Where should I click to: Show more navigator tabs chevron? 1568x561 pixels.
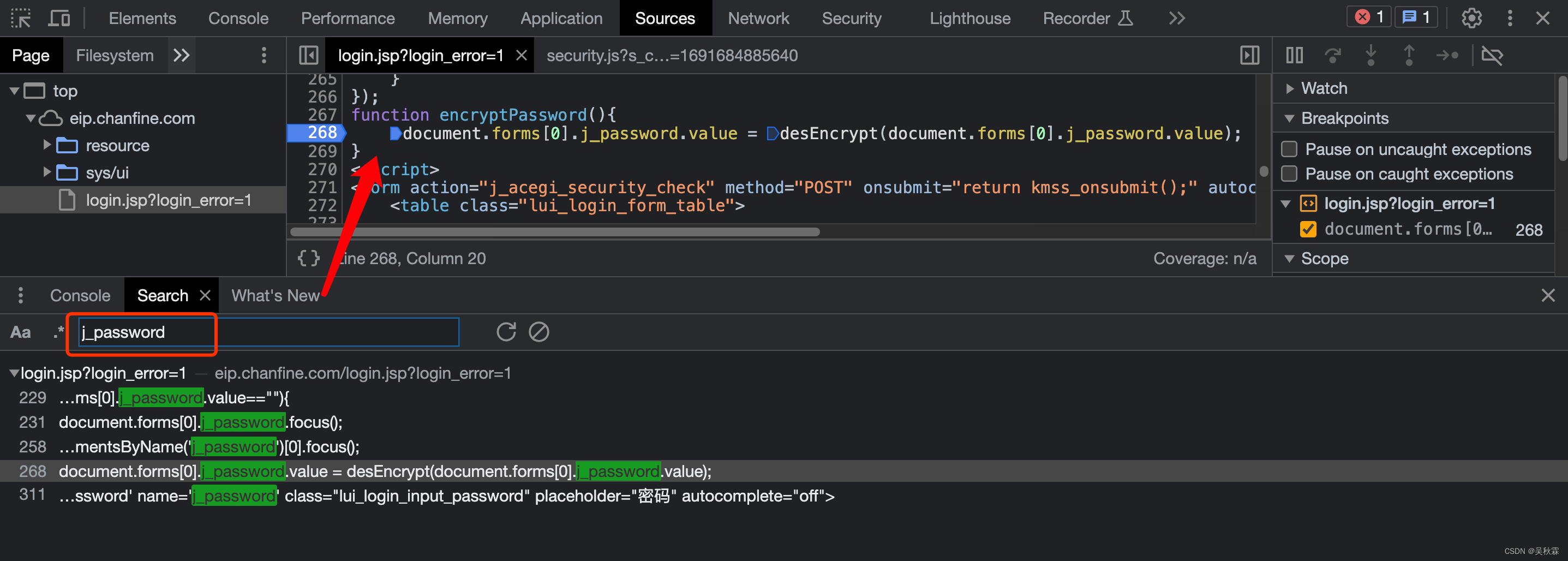click(x=181, y=56)
